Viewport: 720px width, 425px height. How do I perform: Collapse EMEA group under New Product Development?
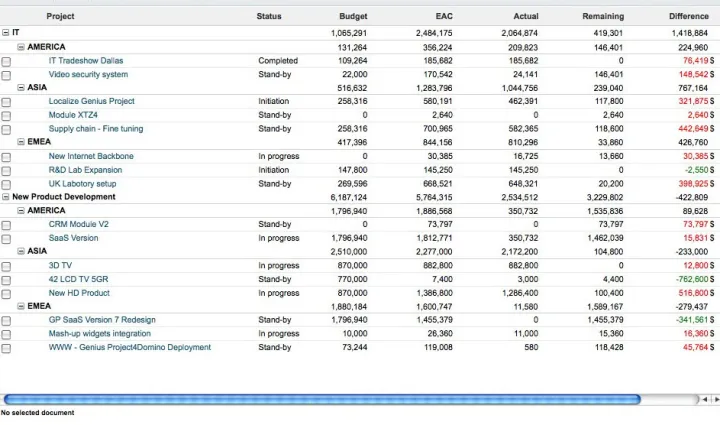pyautogui.click(x=21, y=306)
